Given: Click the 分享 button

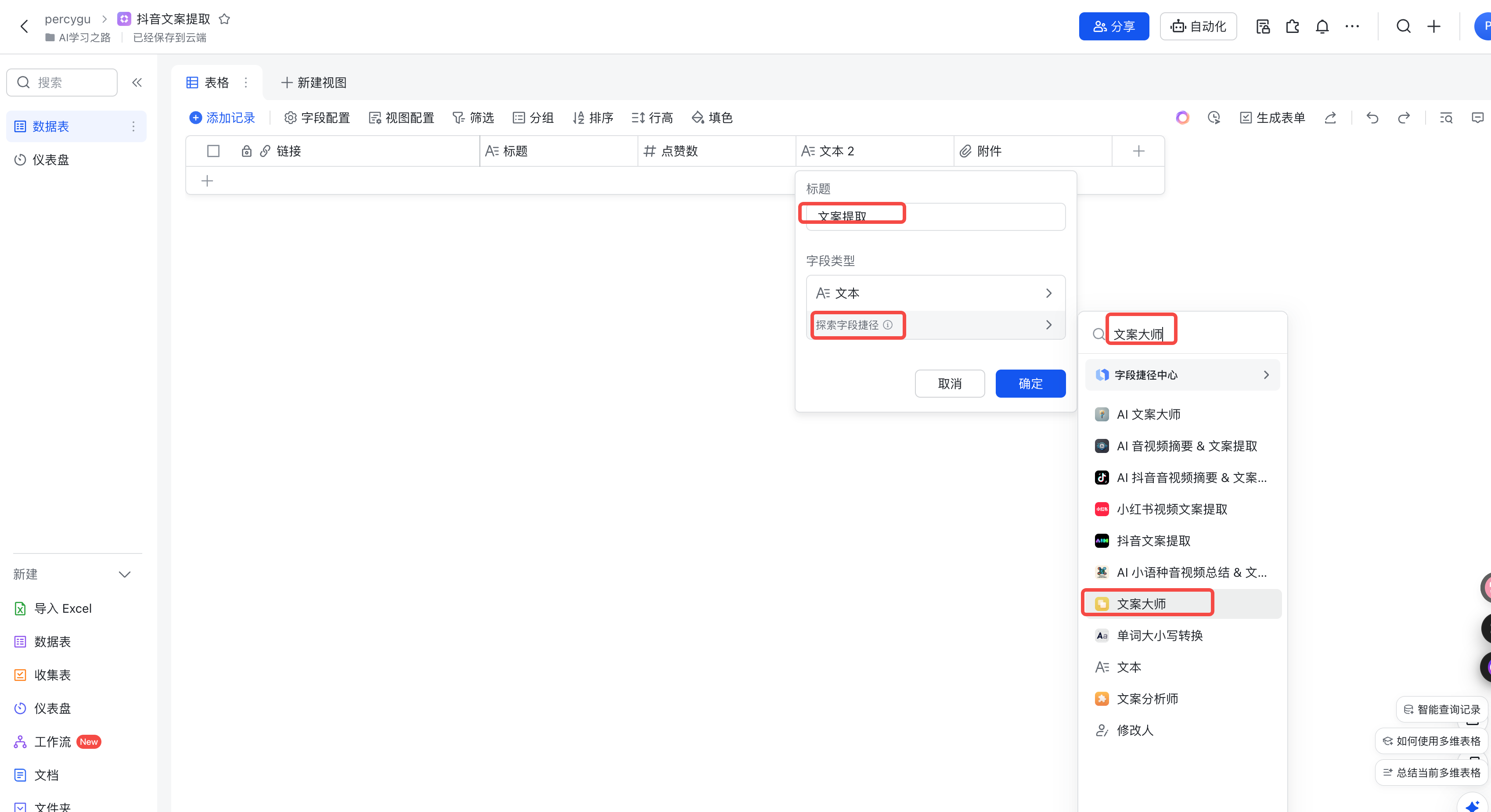Looking at the screenshot, I should tap(1113, 27).
